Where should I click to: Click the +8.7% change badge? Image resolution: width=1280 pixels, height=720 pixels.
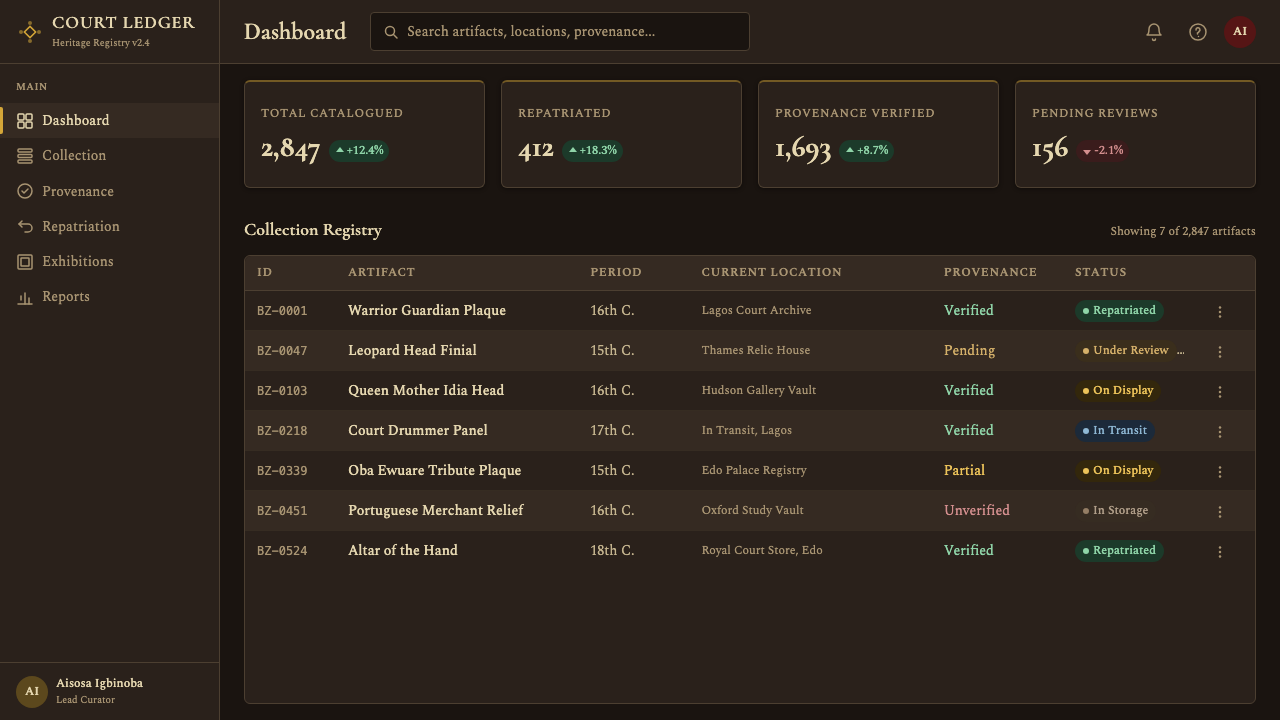pos(866,151)
